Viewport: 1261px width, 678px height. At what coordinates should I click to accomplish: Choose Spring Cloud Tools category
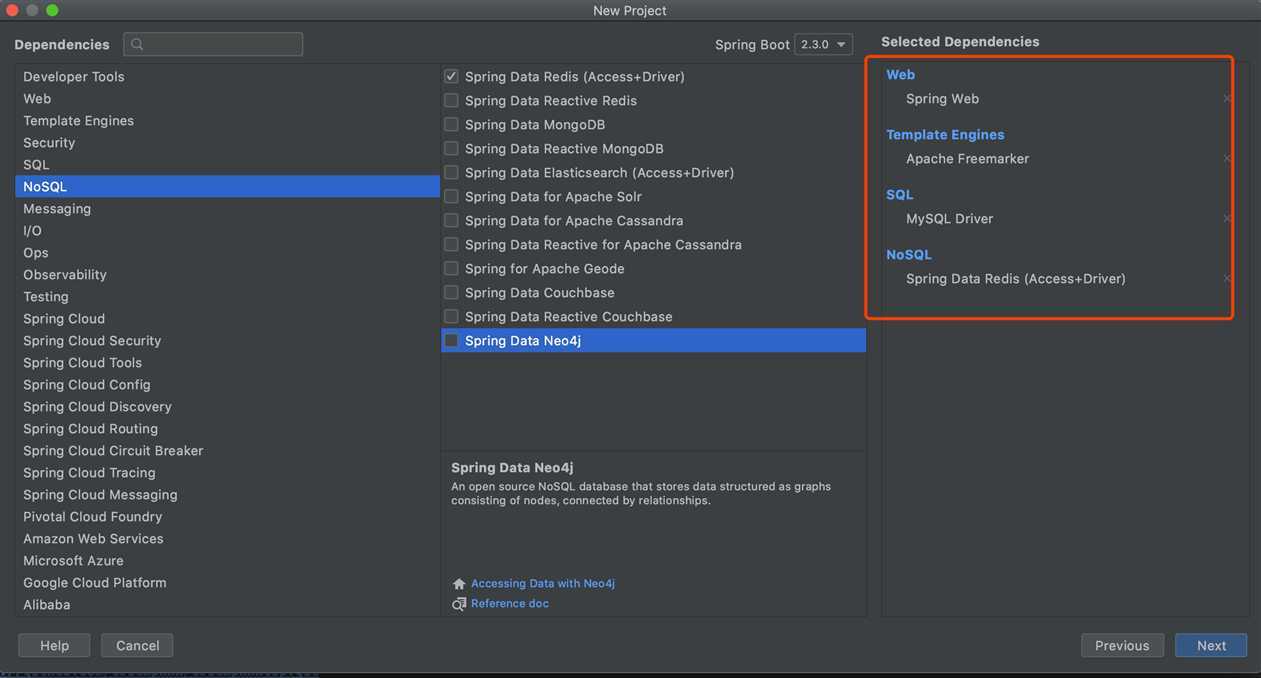[x=227, y=363]
